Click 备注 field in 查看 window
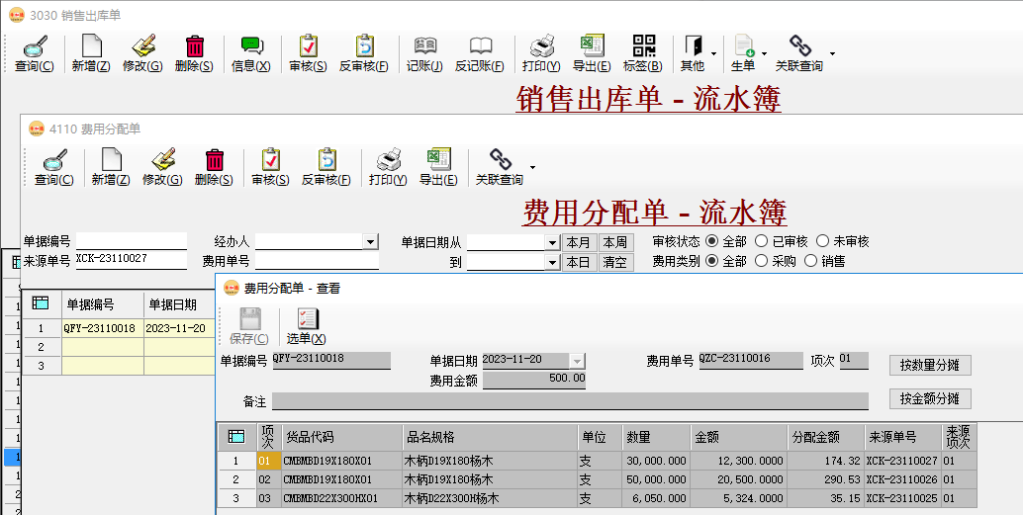This screenshot has height=516, width=1023. [x=570, y=401]
